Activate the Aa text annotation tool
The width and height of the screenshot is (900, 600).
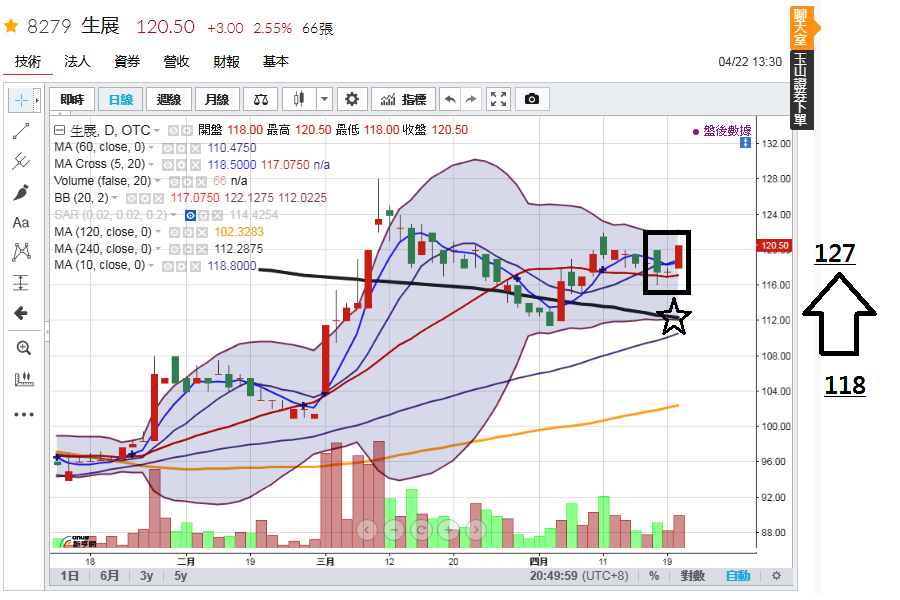(21, 223)
